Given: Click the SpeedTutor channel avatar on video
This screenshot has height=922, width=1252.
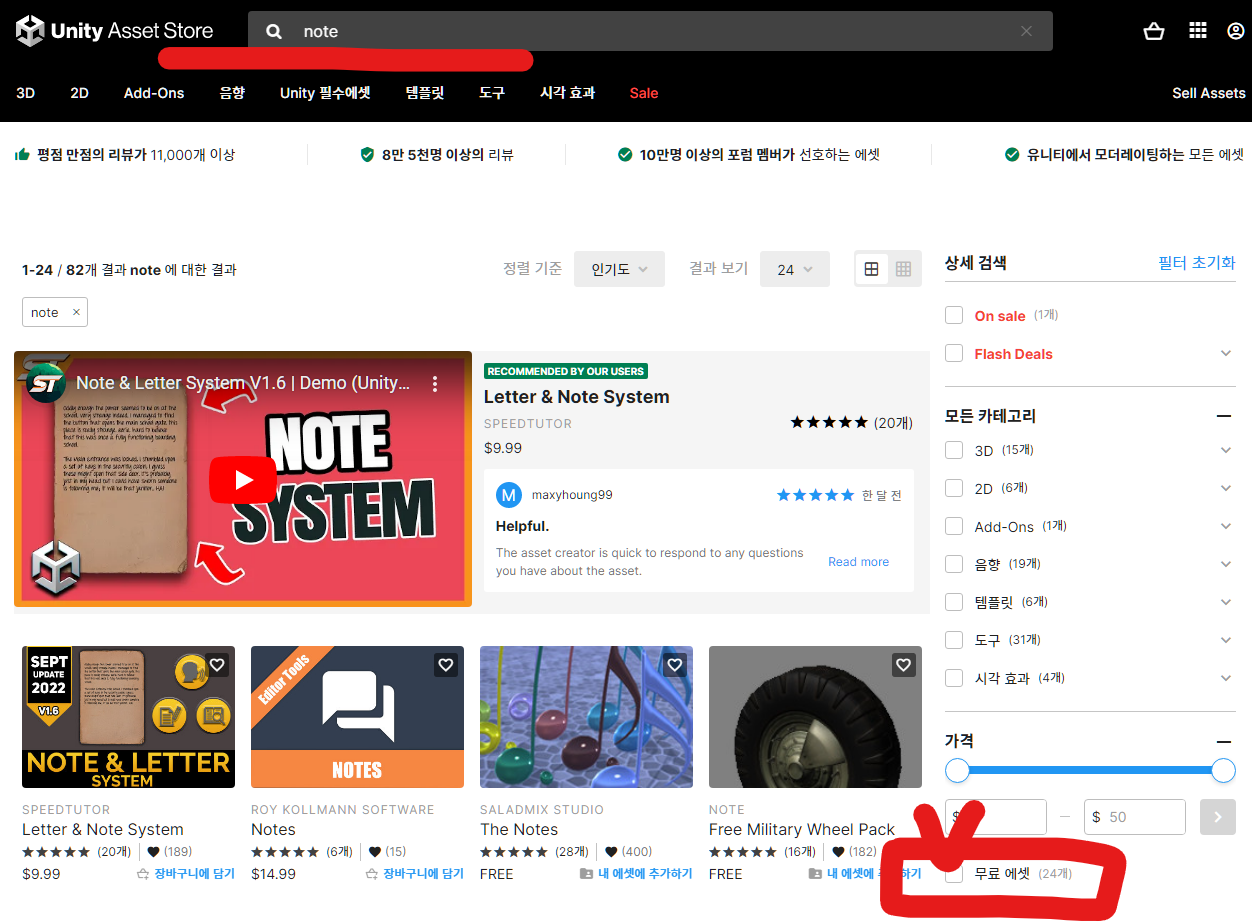Looking at the screenshot, I should click(47, 383).
